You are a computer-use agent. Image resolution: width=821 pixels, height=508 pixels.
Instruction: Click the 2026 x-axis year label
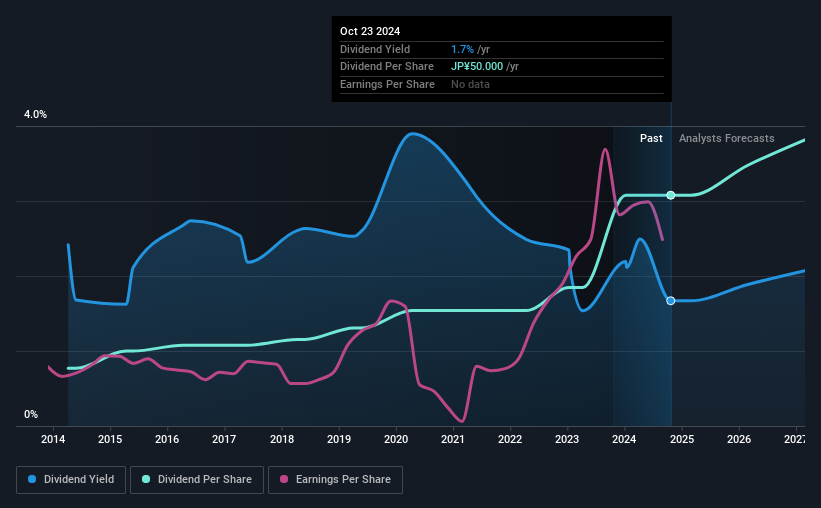coord(739,439)
